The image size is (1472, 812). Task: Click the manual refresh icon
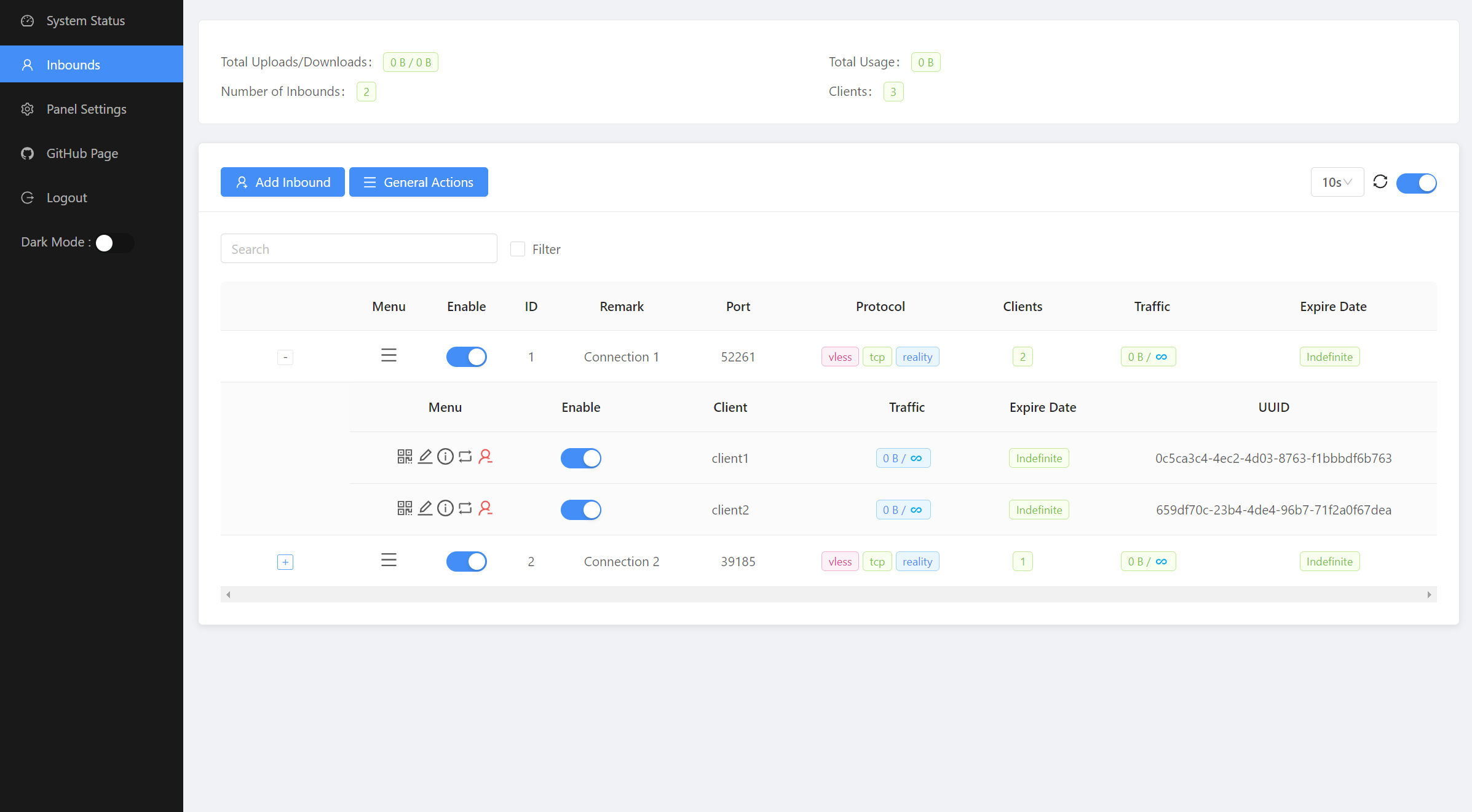click(x=1380, y=182)
